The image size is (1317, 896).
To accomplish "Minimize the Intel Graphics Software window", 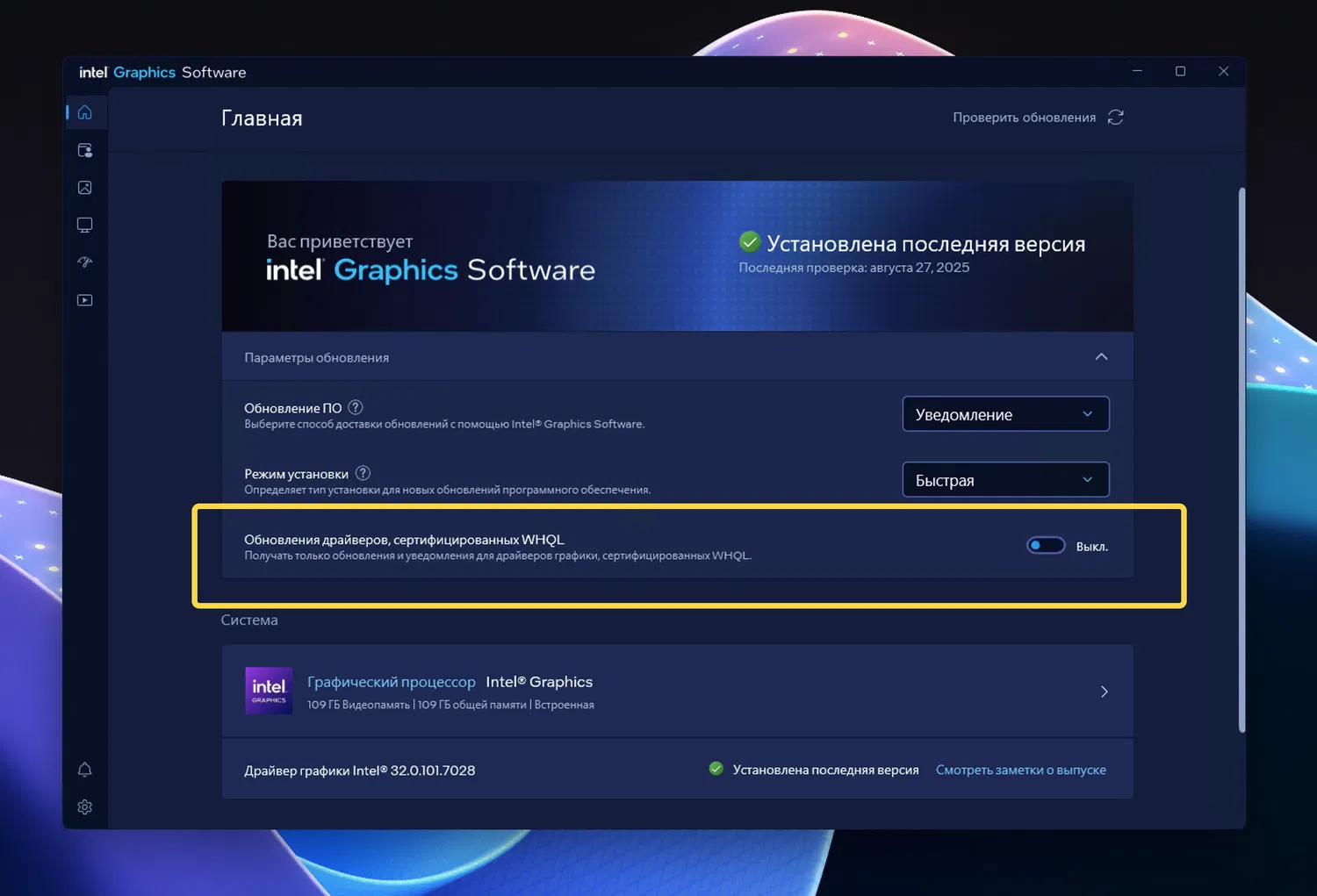I will [1137, 71].
